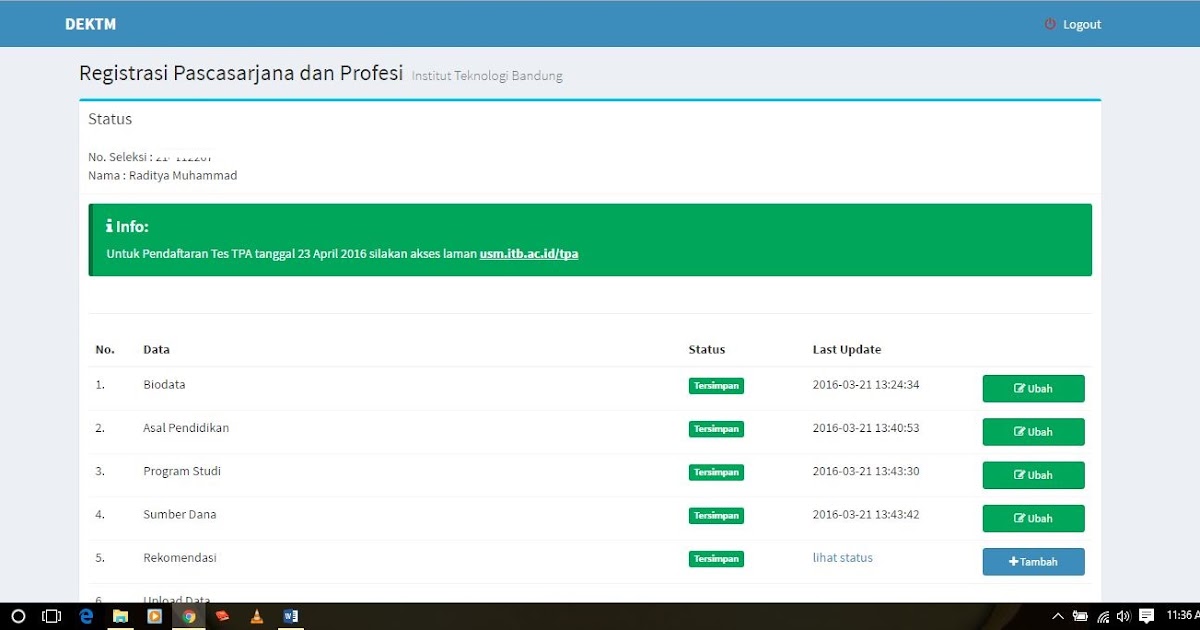Click the Logout link
This screenshot has height=630, width=1200.
point(1072,24)
